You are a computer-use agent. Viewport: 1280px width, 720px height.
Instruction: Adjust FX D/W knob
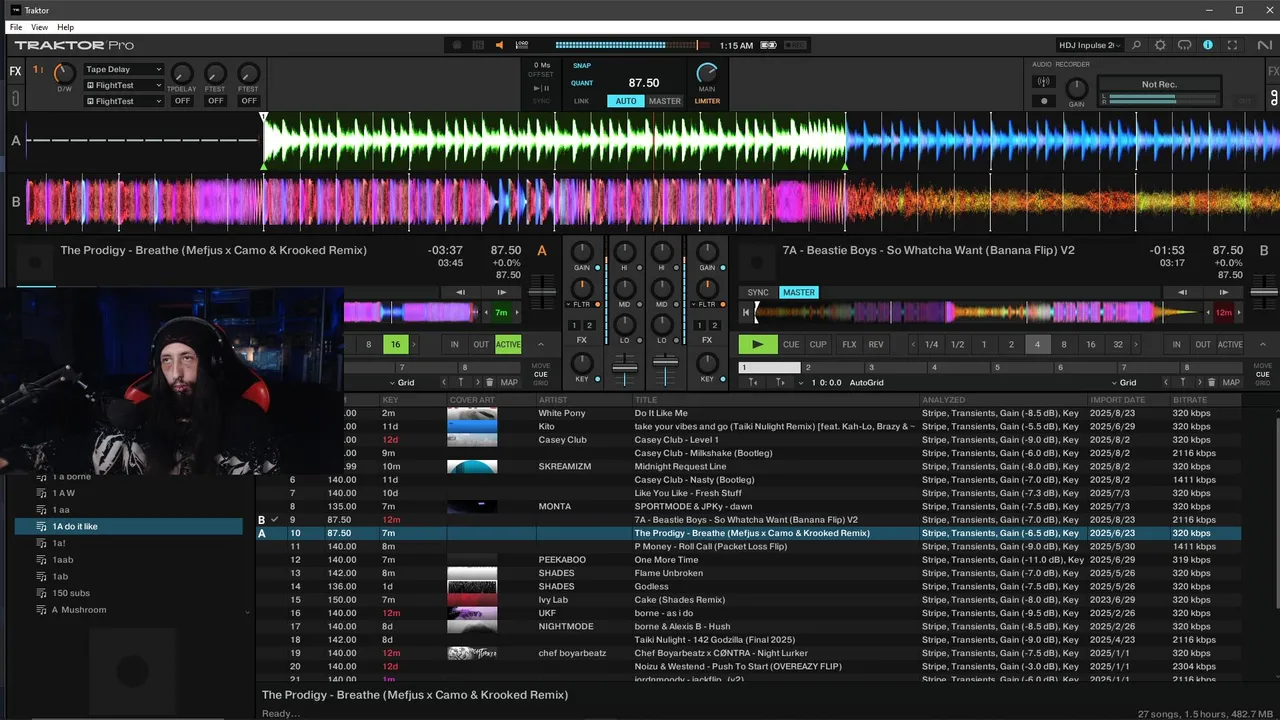64,73
